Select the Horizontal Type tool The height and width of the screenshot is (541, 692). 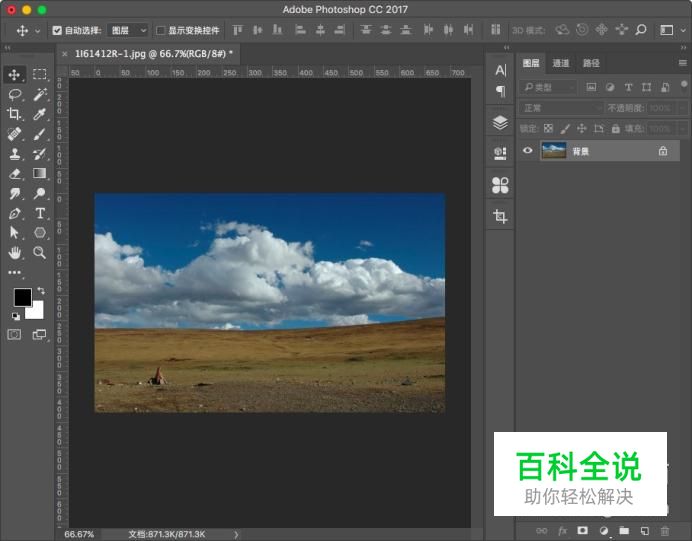point(40,213)
